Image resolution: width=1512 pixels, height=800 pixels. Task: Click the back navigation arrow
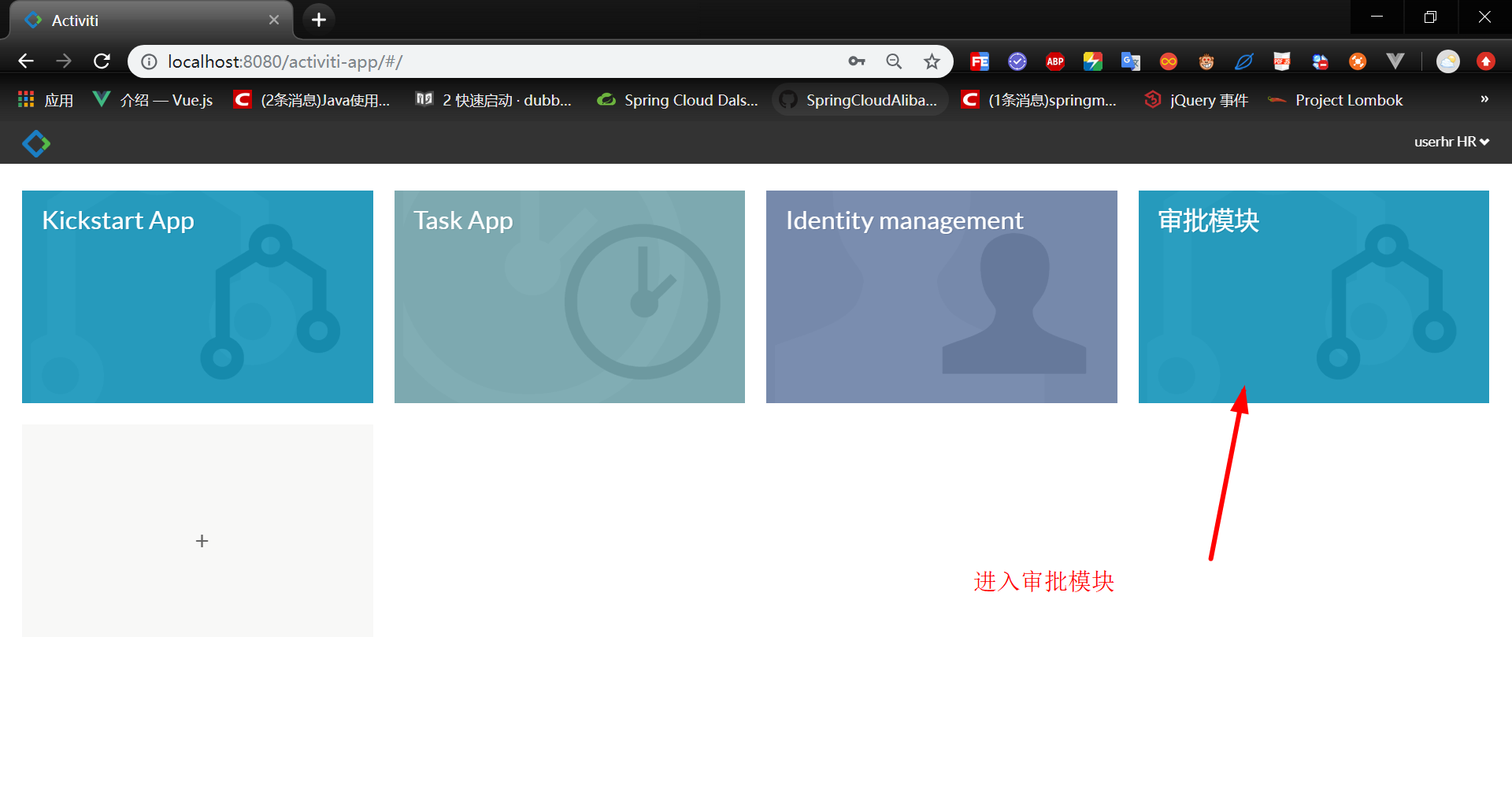pos(26,61)
